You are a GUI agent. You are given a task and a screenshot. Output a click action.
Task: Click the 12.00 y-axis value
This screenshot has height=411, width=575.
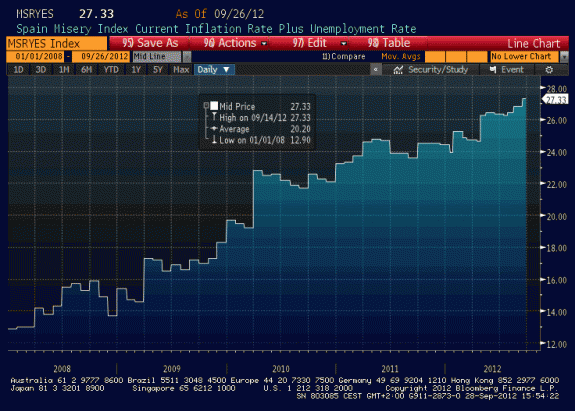pyautogui.click(x=557, y=345)
